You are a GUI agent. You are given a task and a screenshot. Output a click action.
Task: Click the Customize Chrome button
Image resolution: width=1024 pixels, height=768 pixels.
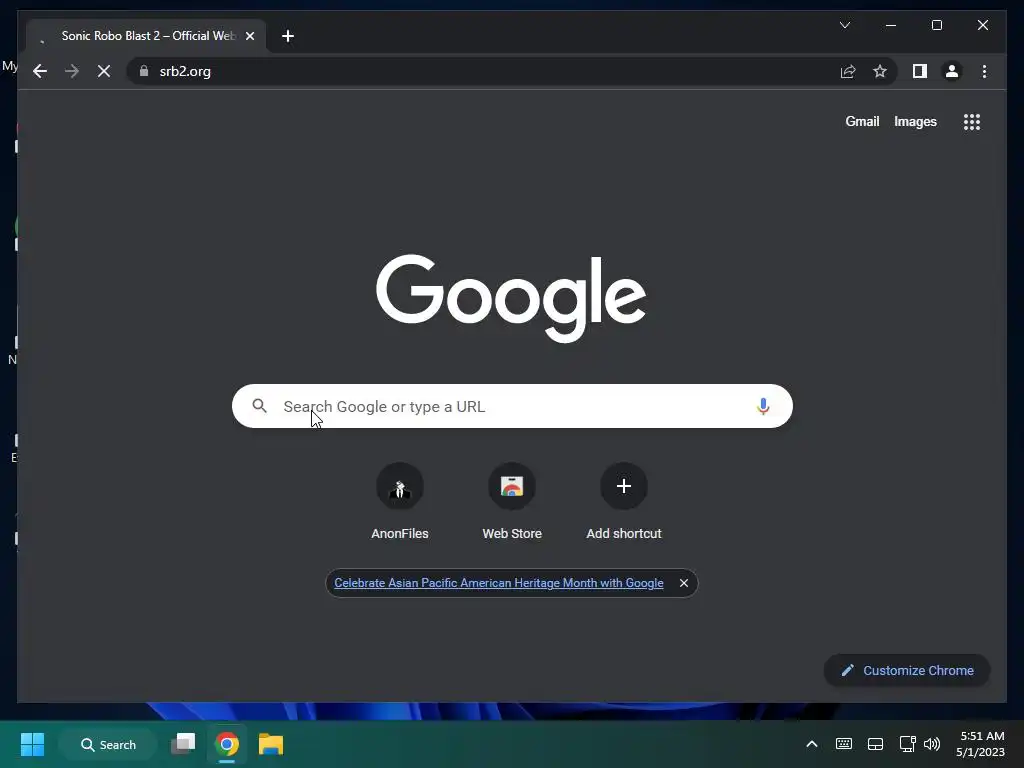click(907, 671)
